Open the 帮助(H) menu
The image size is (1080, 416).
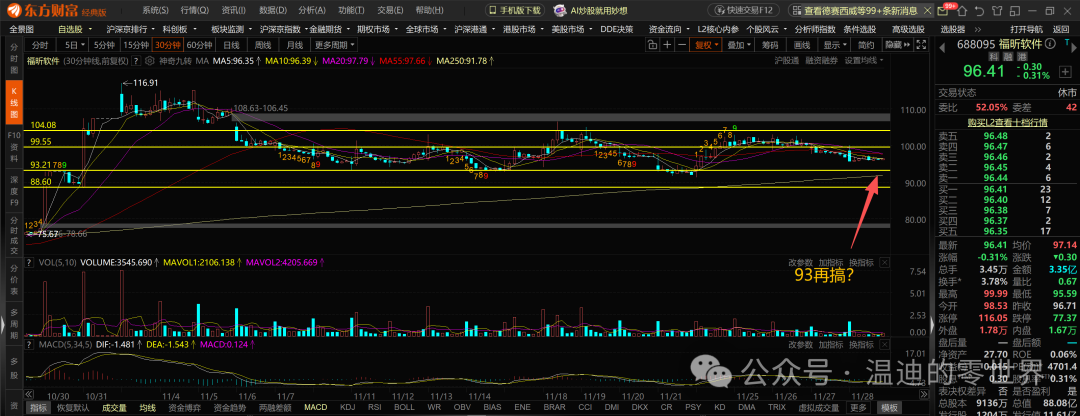tap(430, 10)
